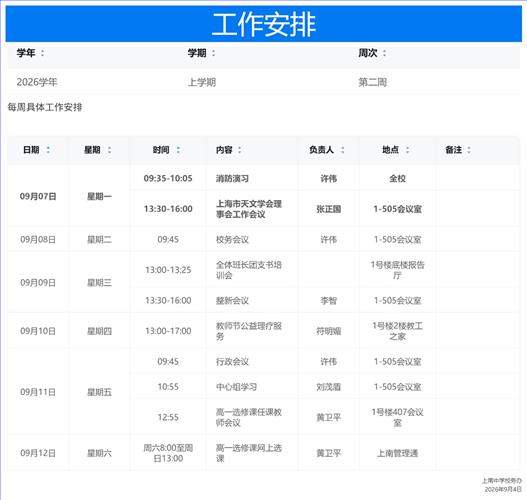The height and width of the screenshot is (500, 527).
Task: Open the 内容 column options icon
Action: [240, 150]
